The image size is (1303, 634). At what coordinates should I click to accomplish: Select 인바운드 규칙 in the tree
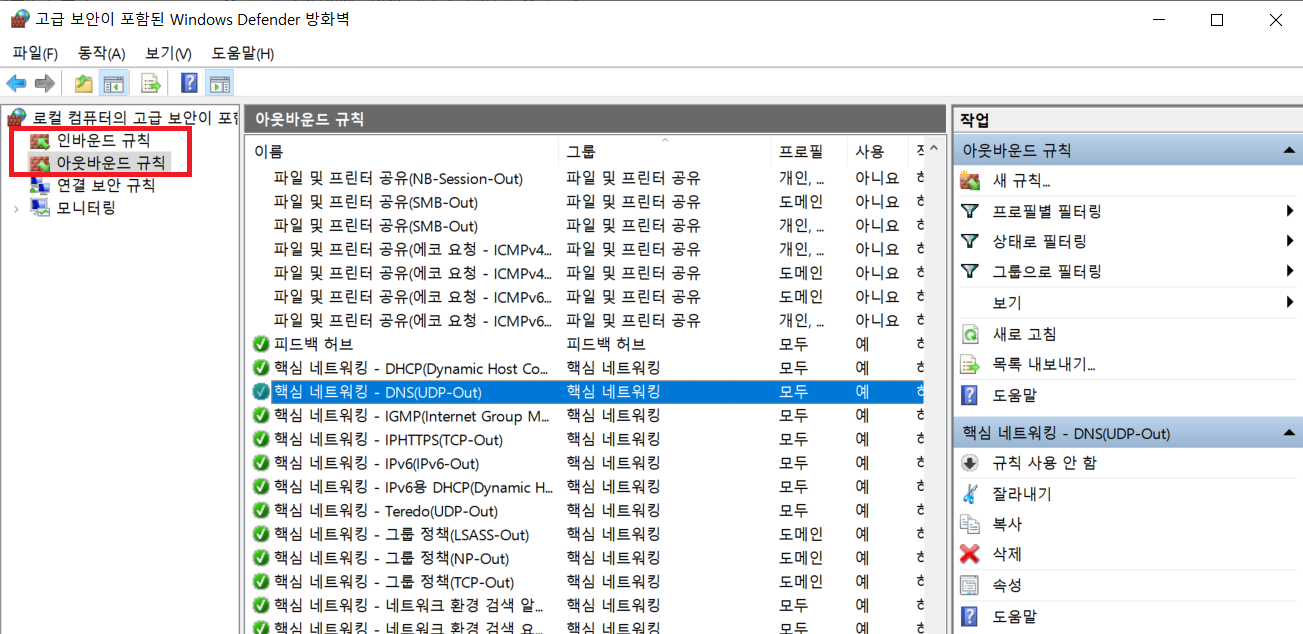tap(103, 140)
